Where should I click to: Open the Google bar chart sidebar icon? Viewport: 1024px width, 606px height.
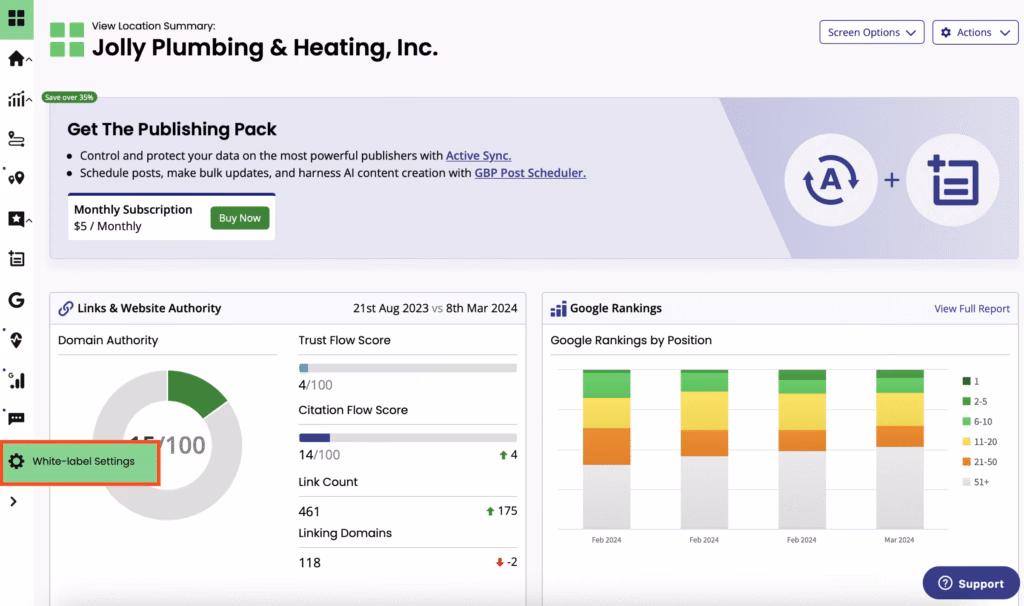tap(16, 380)
